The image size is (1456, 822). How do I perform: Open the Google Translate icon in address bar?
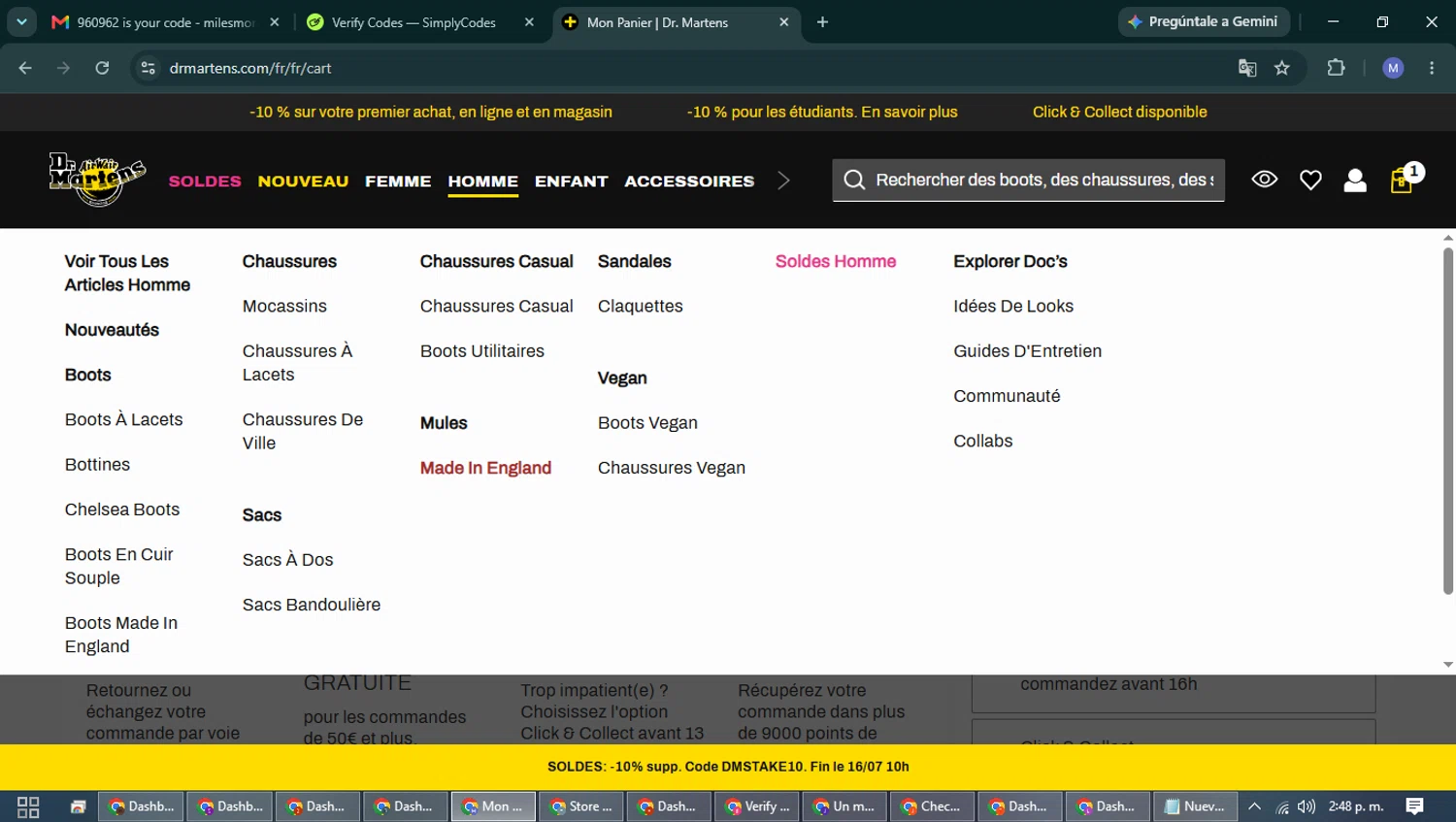(1247, 68)
